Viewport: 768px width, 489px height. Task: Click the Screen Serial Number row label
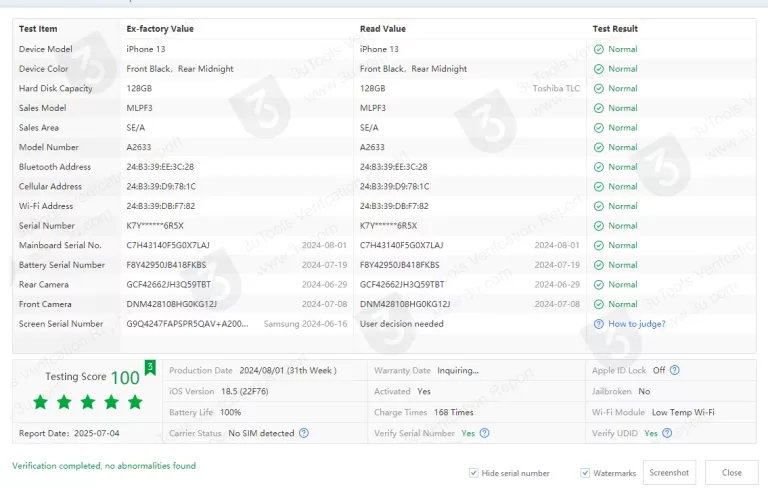point(61,324)
